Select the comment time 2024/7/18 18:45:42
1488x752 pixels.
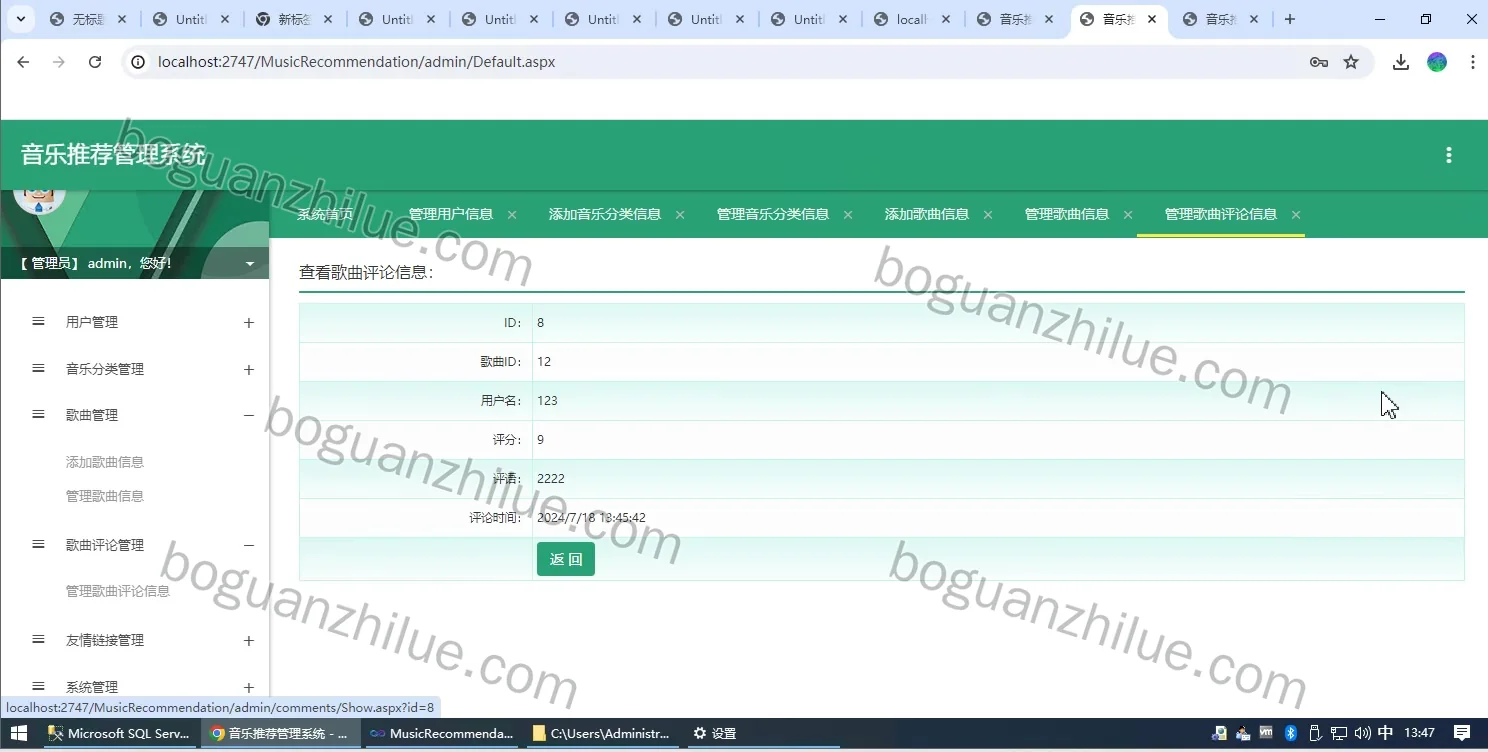coord(591,518)
